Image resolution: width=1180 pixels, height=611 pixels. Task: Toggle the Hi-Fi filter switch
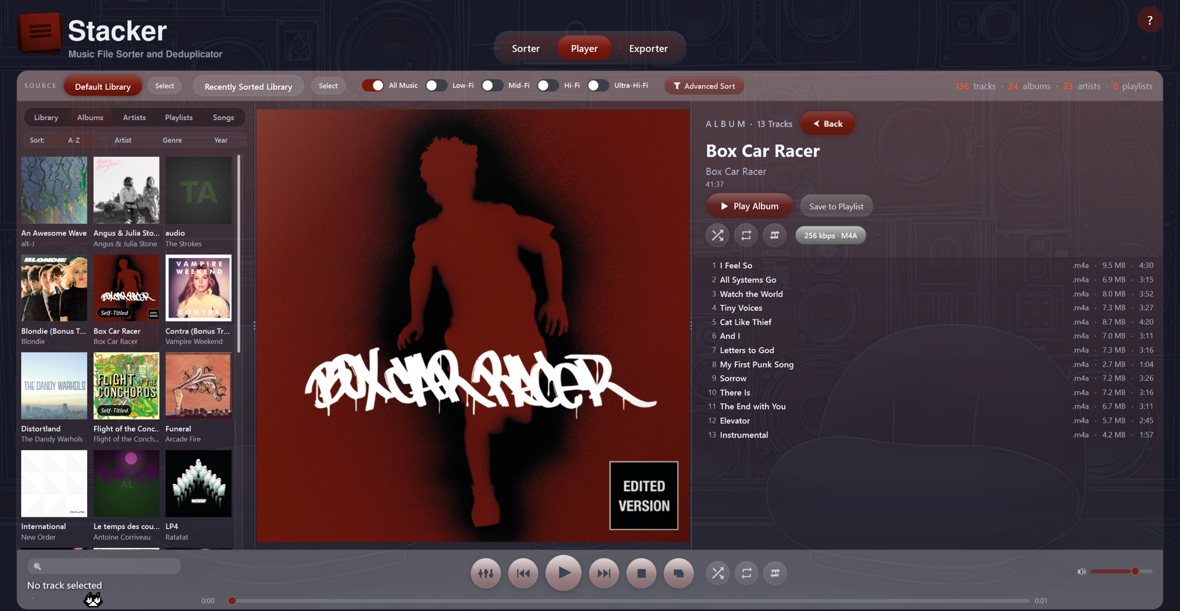[548, 86]
